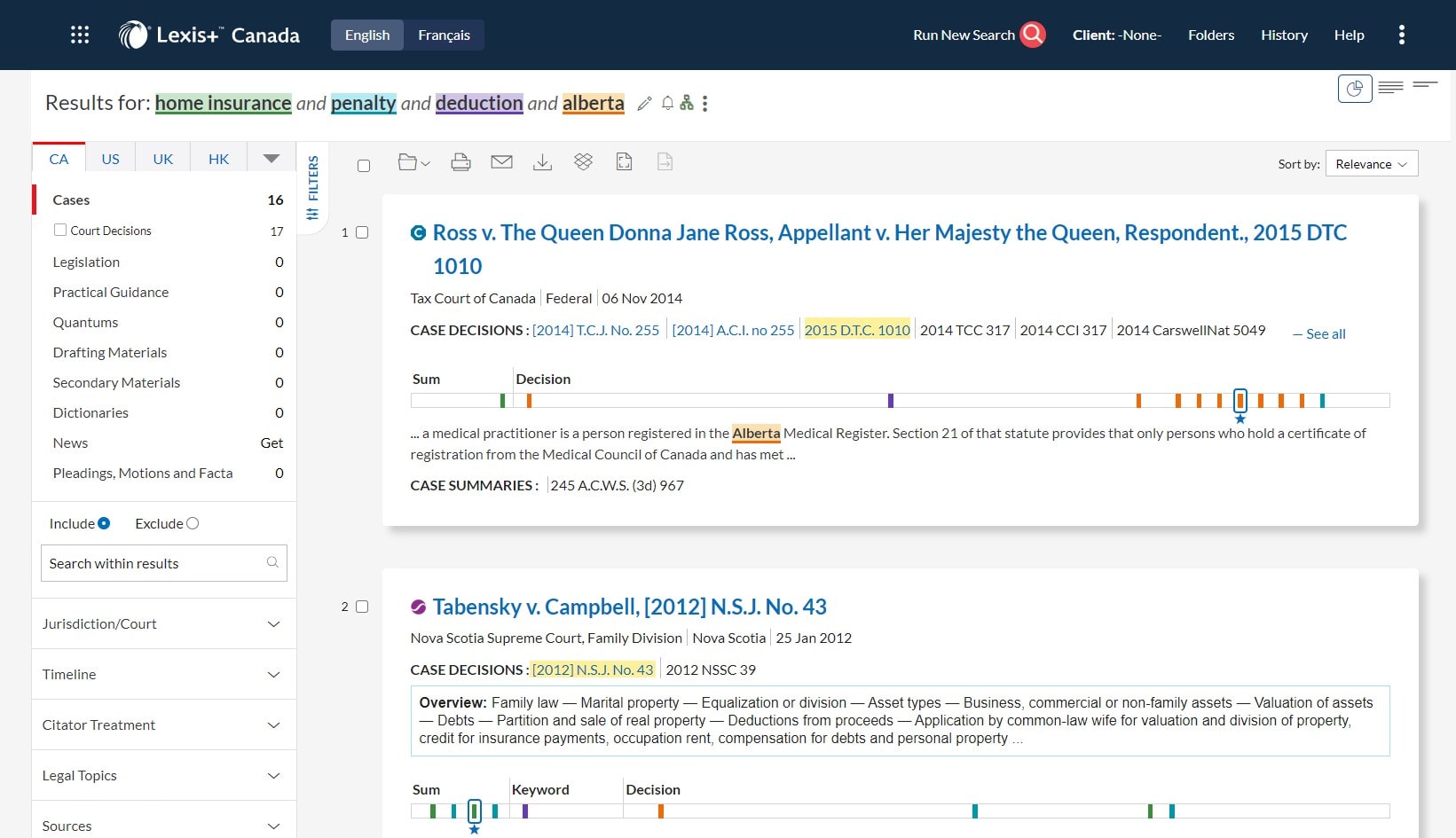1456x838 pixels.
Task: Email results using the envelope icon
Action: (x=501, y=162)
